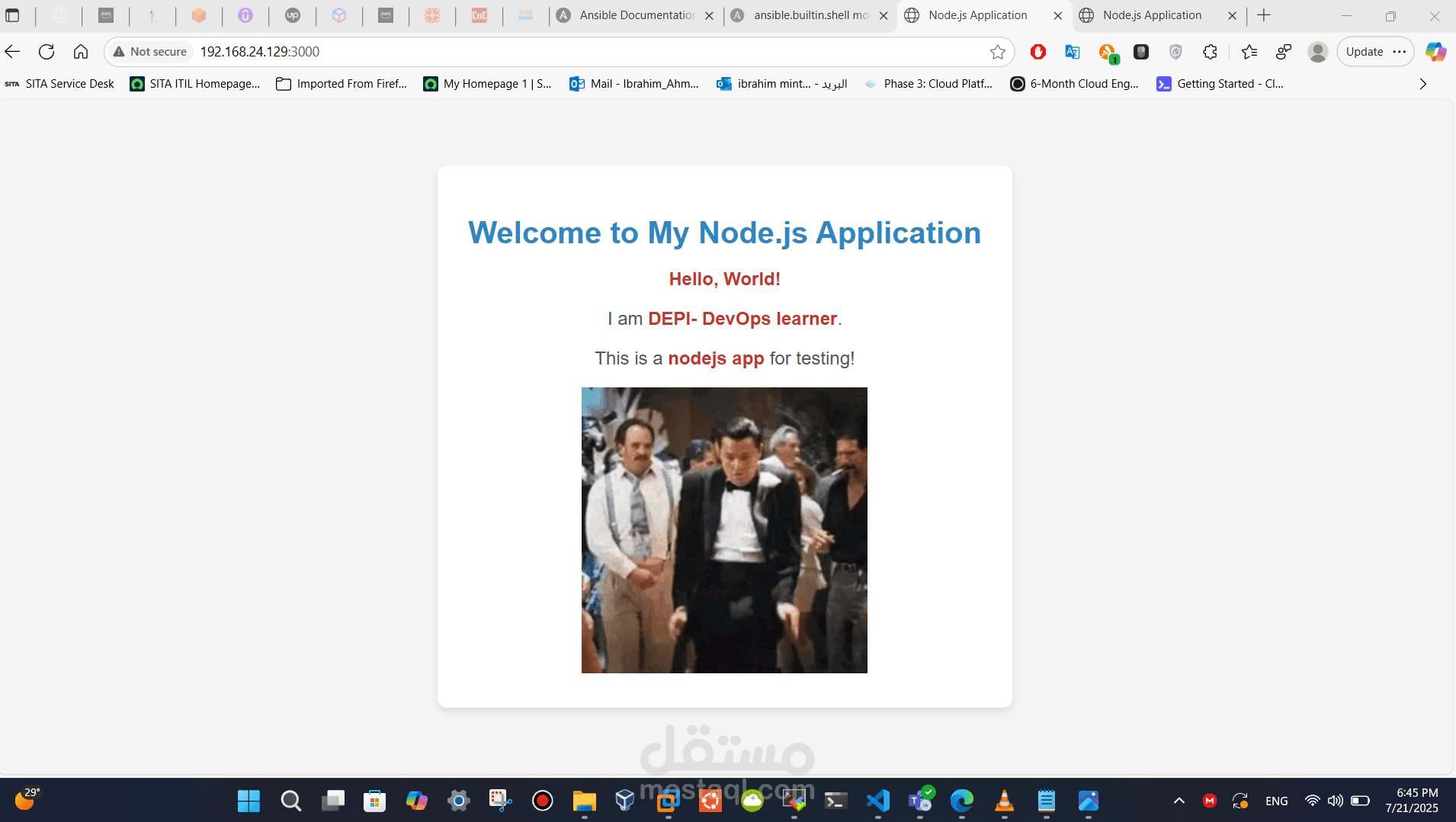This screenshot has width=1456, height=822.
Task: Switch to the pinned Upwork tab
Action: (x=293, y=15)
